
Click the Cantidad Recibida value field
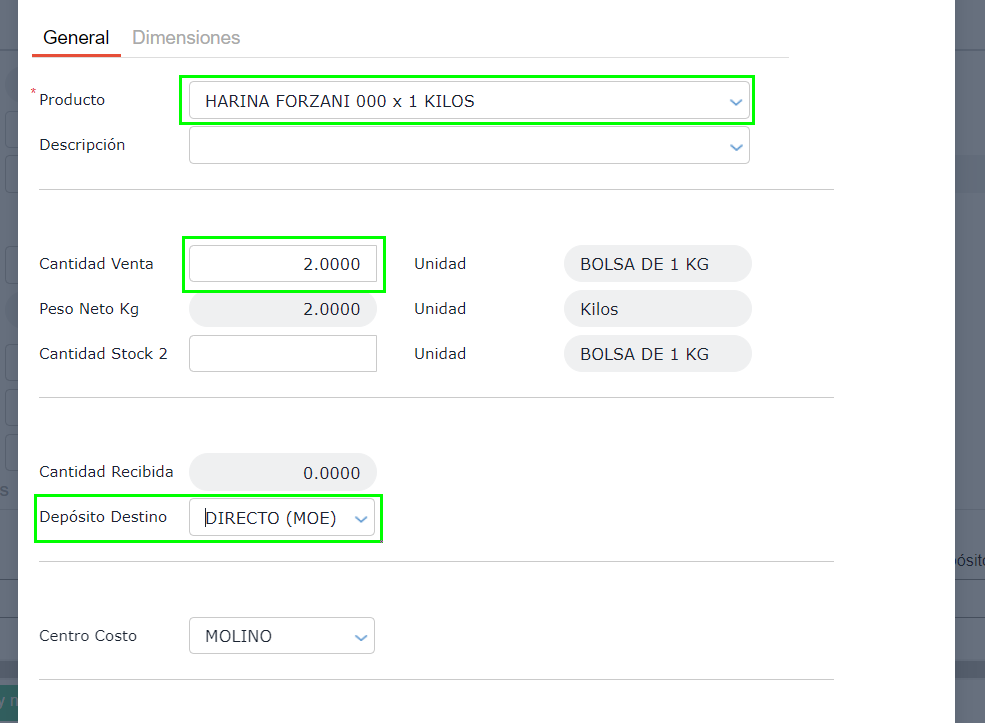coord(283,472)
